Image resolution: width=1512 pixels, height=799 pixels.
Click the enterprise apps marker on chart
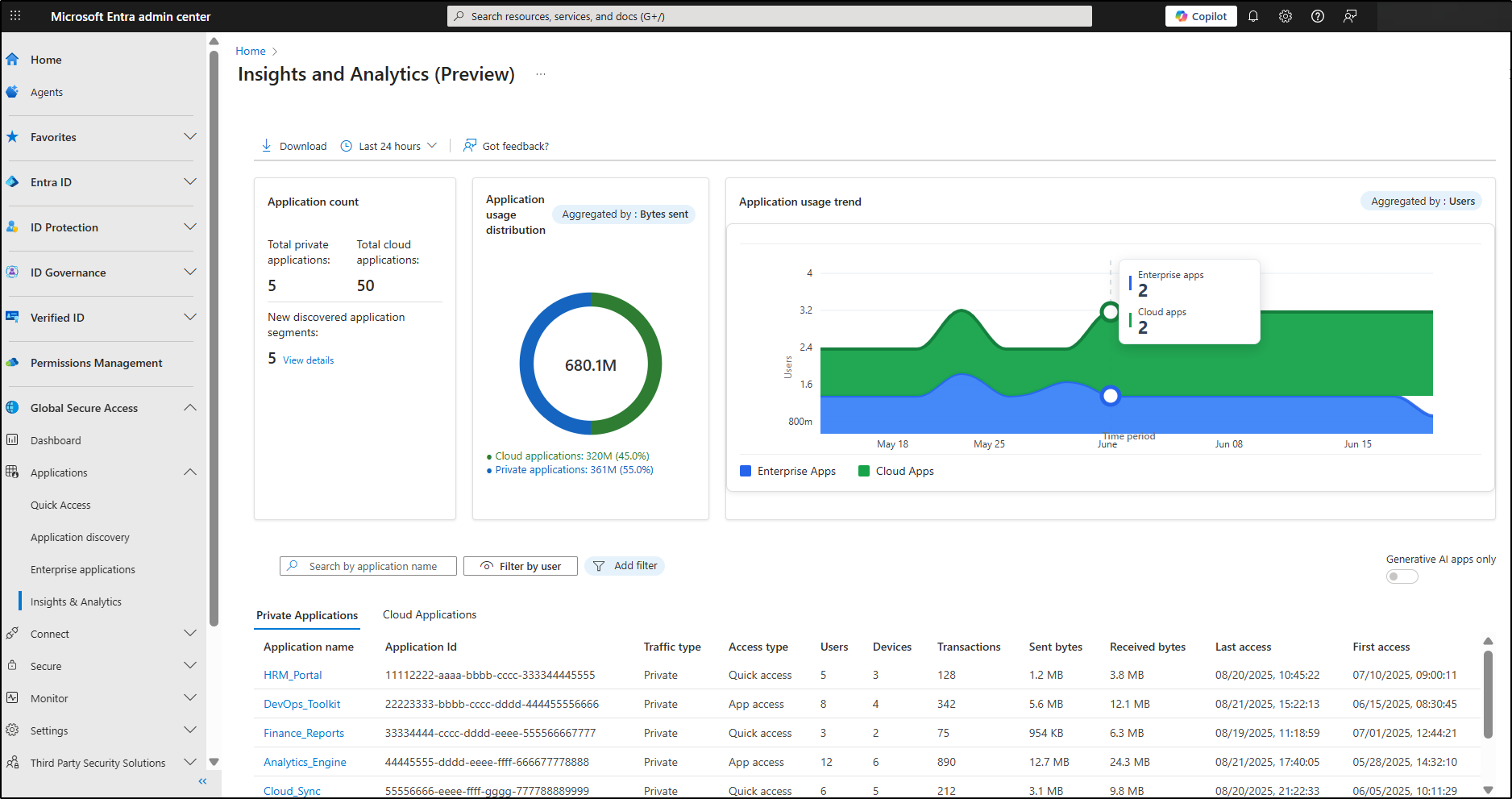(x=1111, y=396)
